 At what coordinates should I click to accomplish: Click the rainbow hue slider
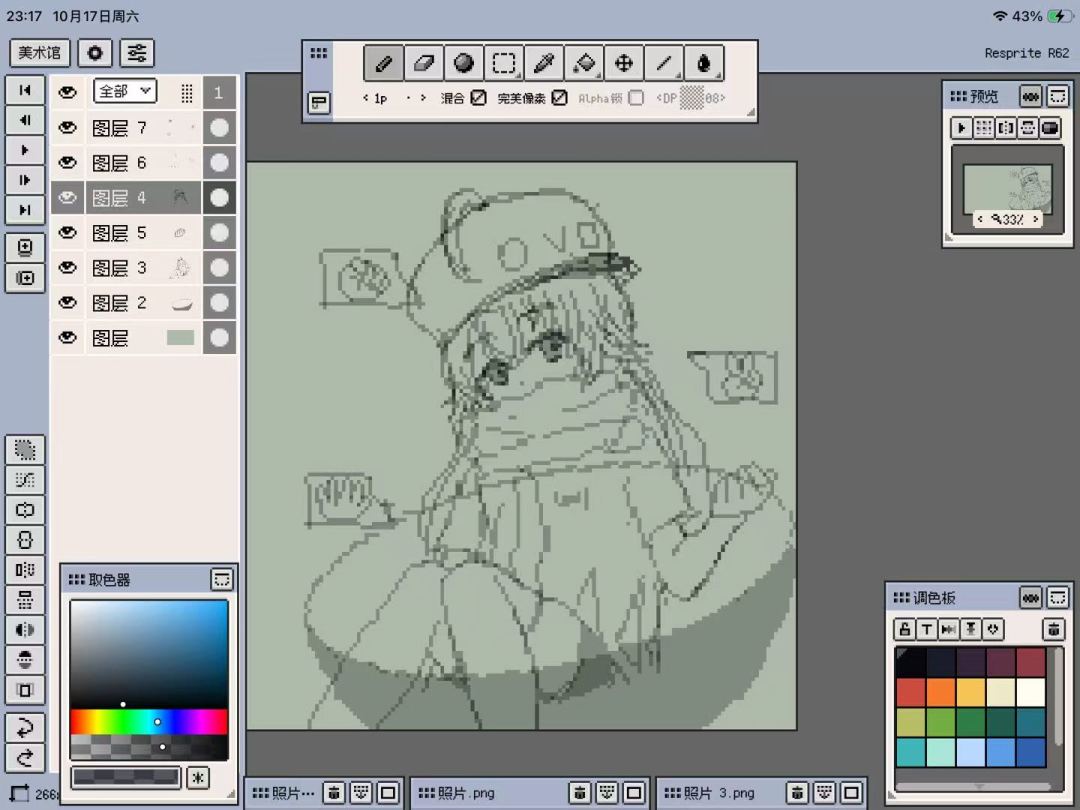pos(149,722)
